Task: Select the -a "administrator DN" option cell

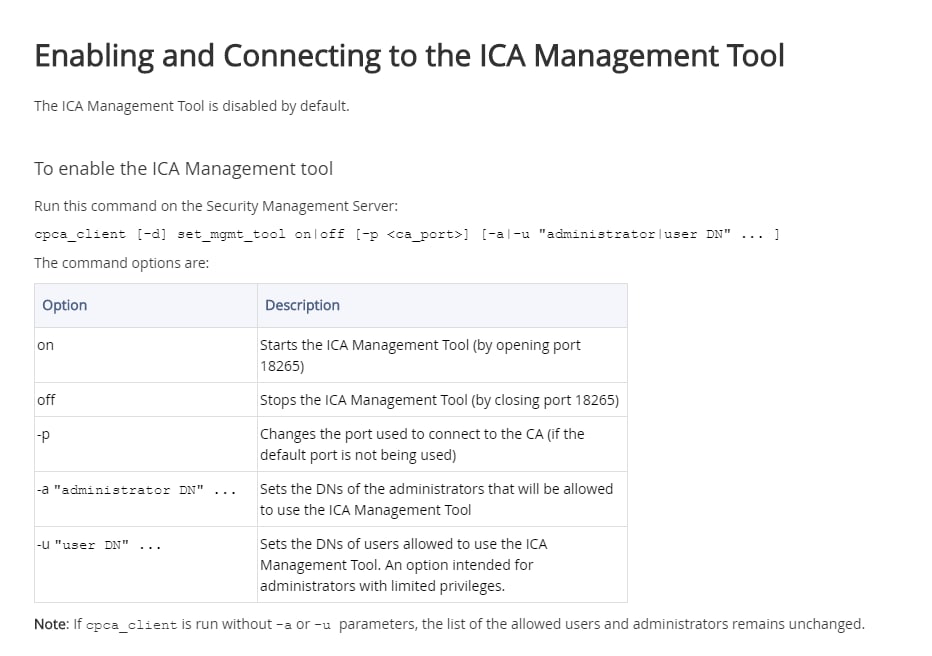Action: click(135, 489)
